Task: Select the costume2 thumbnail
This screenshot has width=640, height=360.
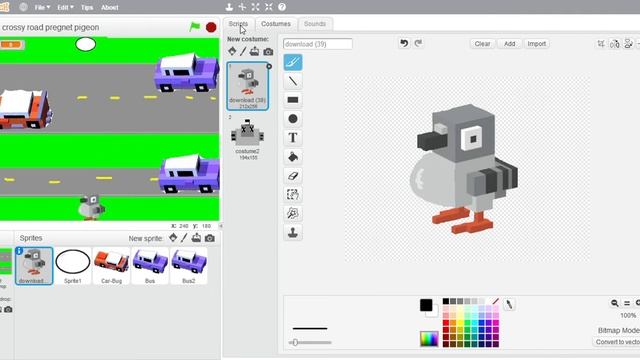Action: 247,137
